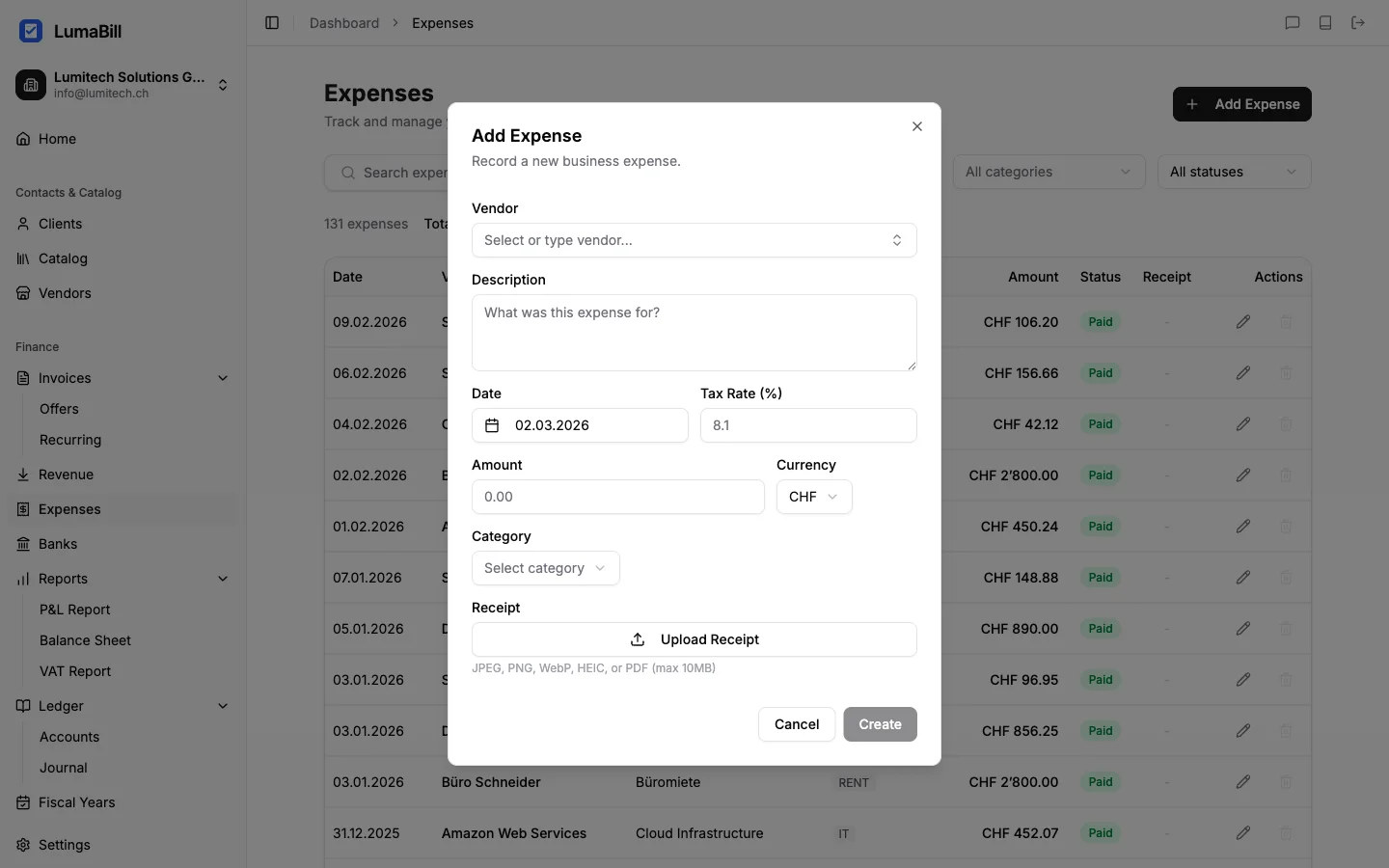Click the edit pencil for CHF 106.20 expense
The width and height of the screenshot is (1389, 868).
point(1243,322)
